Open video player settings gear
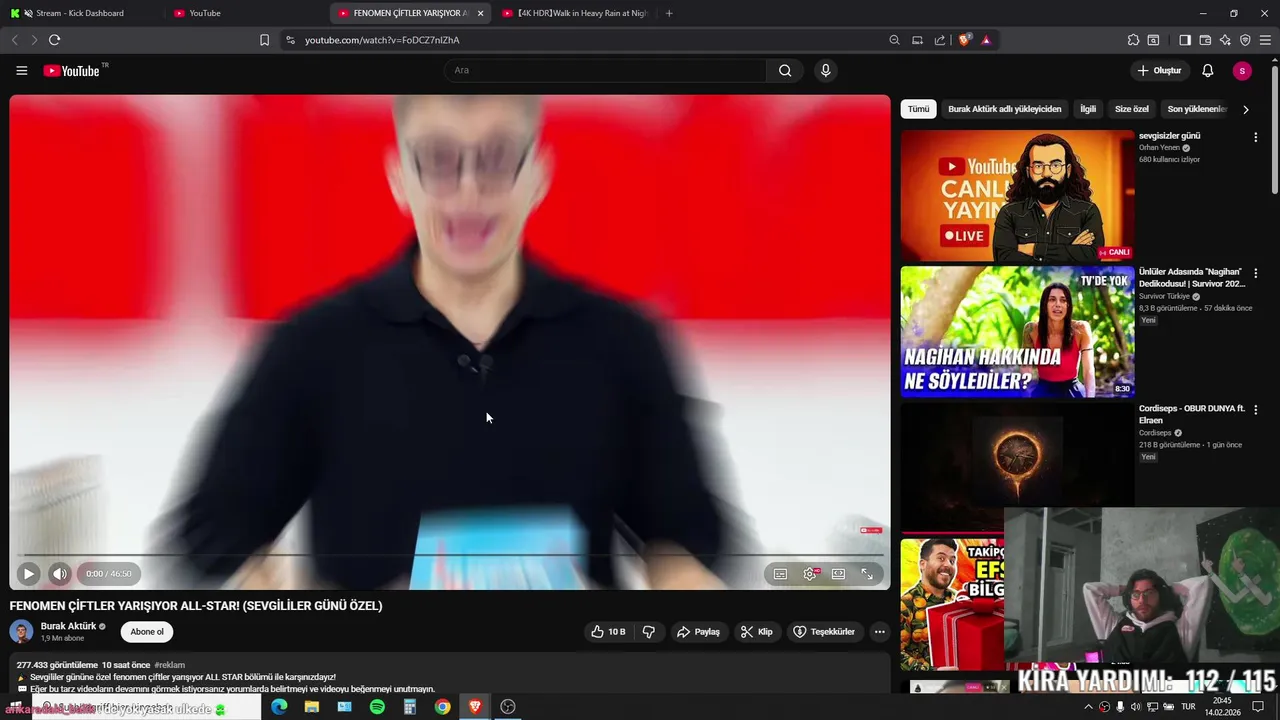 click(810, 574)
